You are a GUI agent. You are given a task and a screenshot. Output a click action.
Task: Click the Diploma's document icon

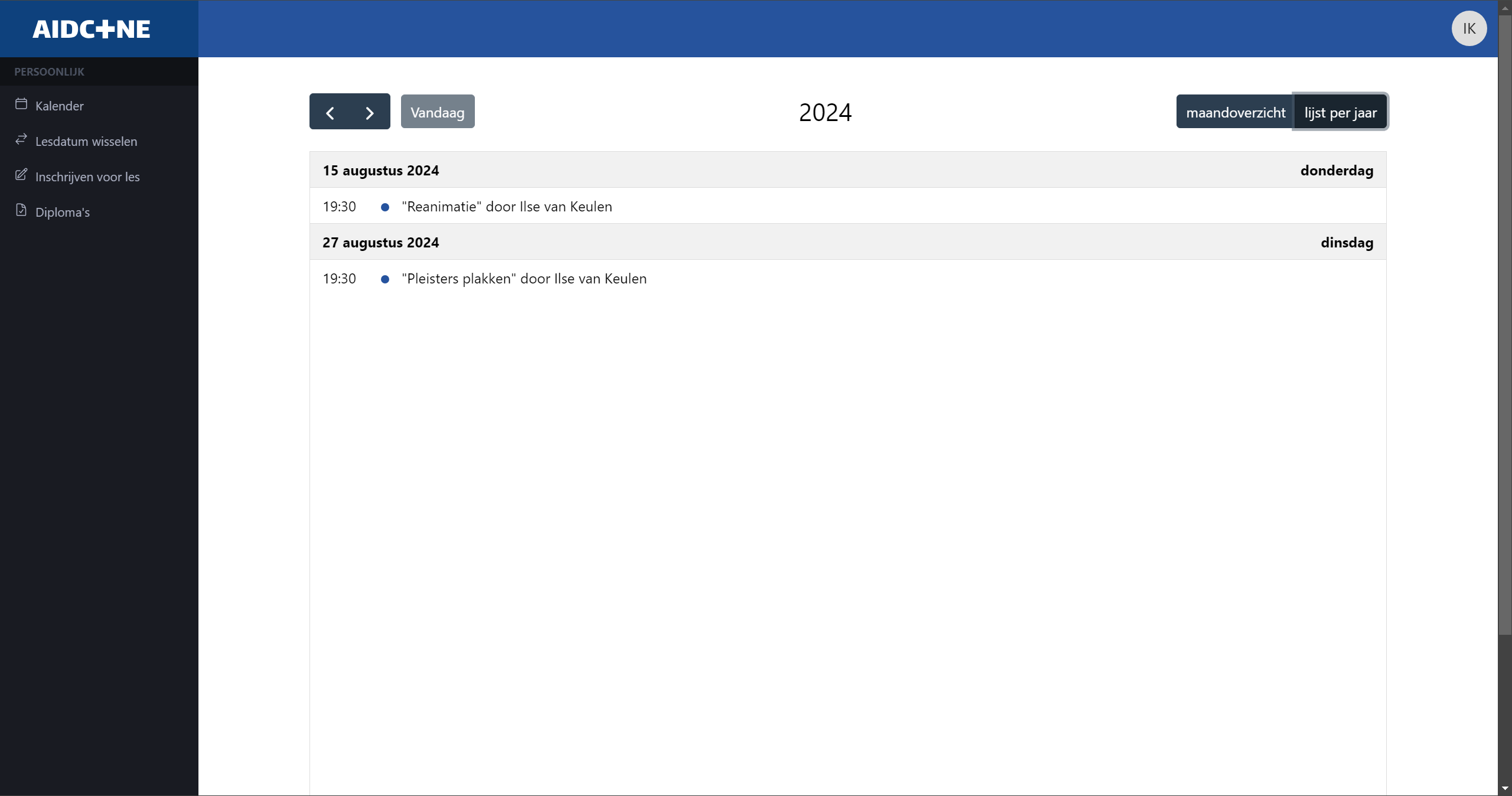click(x=21, y=210)
